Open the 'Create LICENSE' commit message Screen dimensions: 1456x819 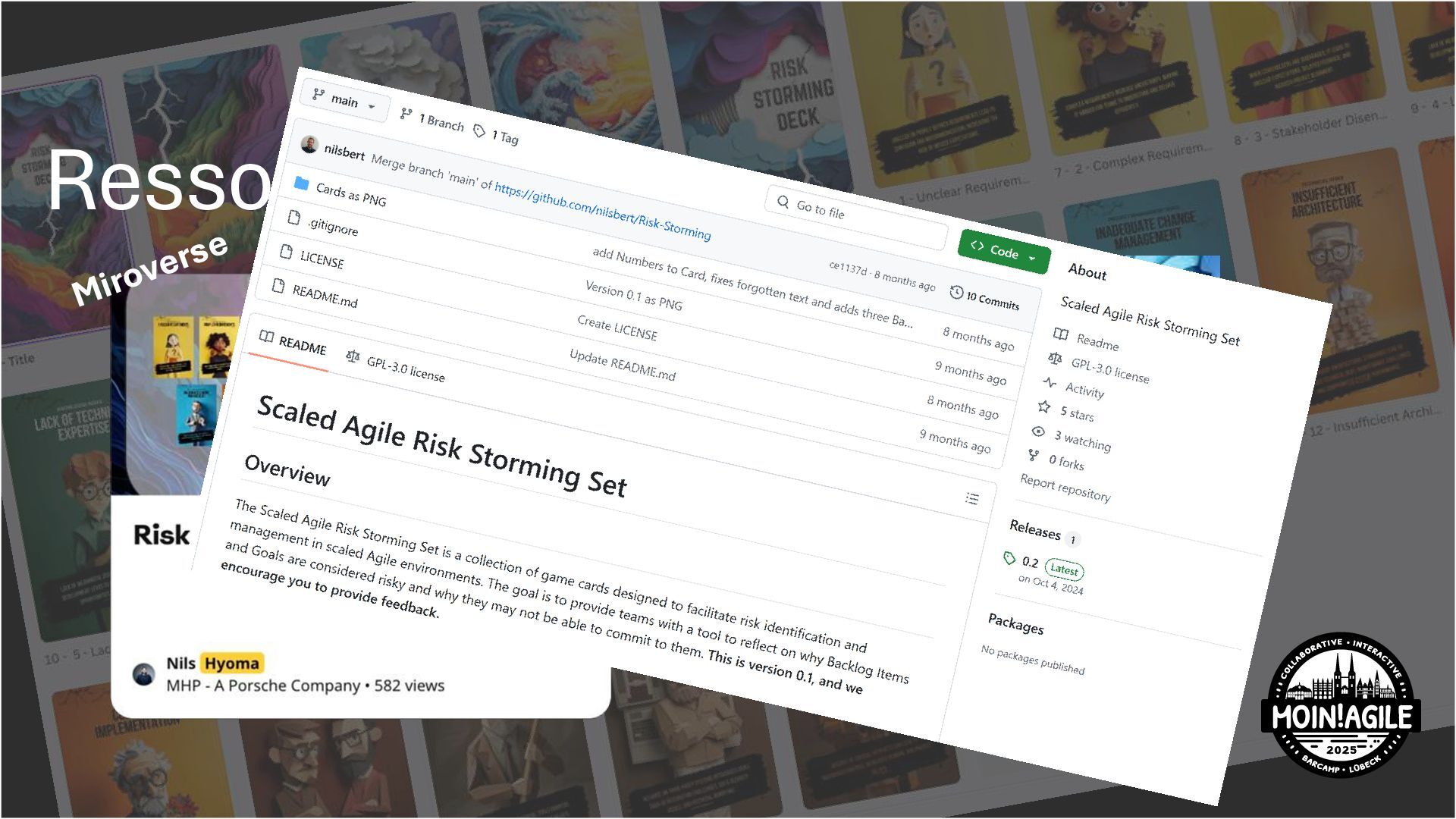[x=617, y=328]
